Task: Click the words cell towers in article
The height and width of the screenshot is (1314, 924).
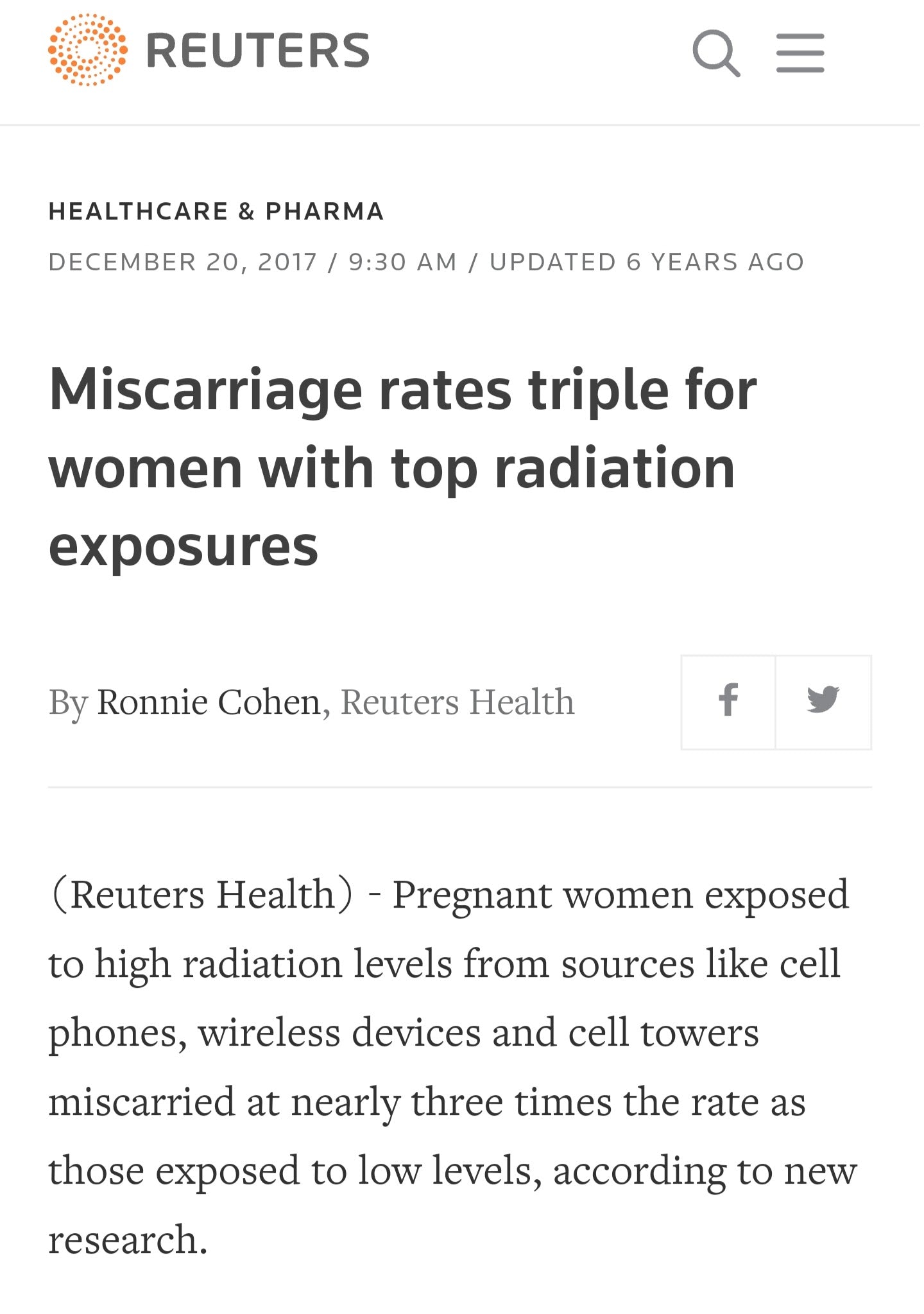Action: (663, 1033)
